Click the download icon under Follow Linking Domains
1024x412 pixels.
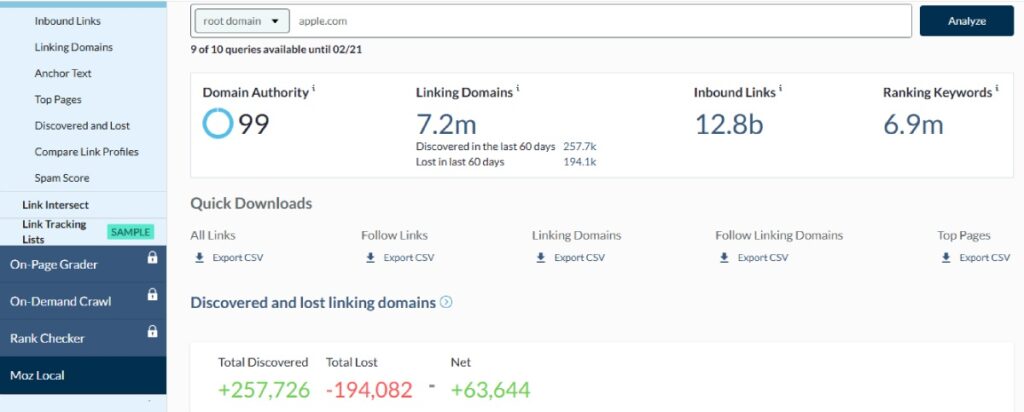724,257
